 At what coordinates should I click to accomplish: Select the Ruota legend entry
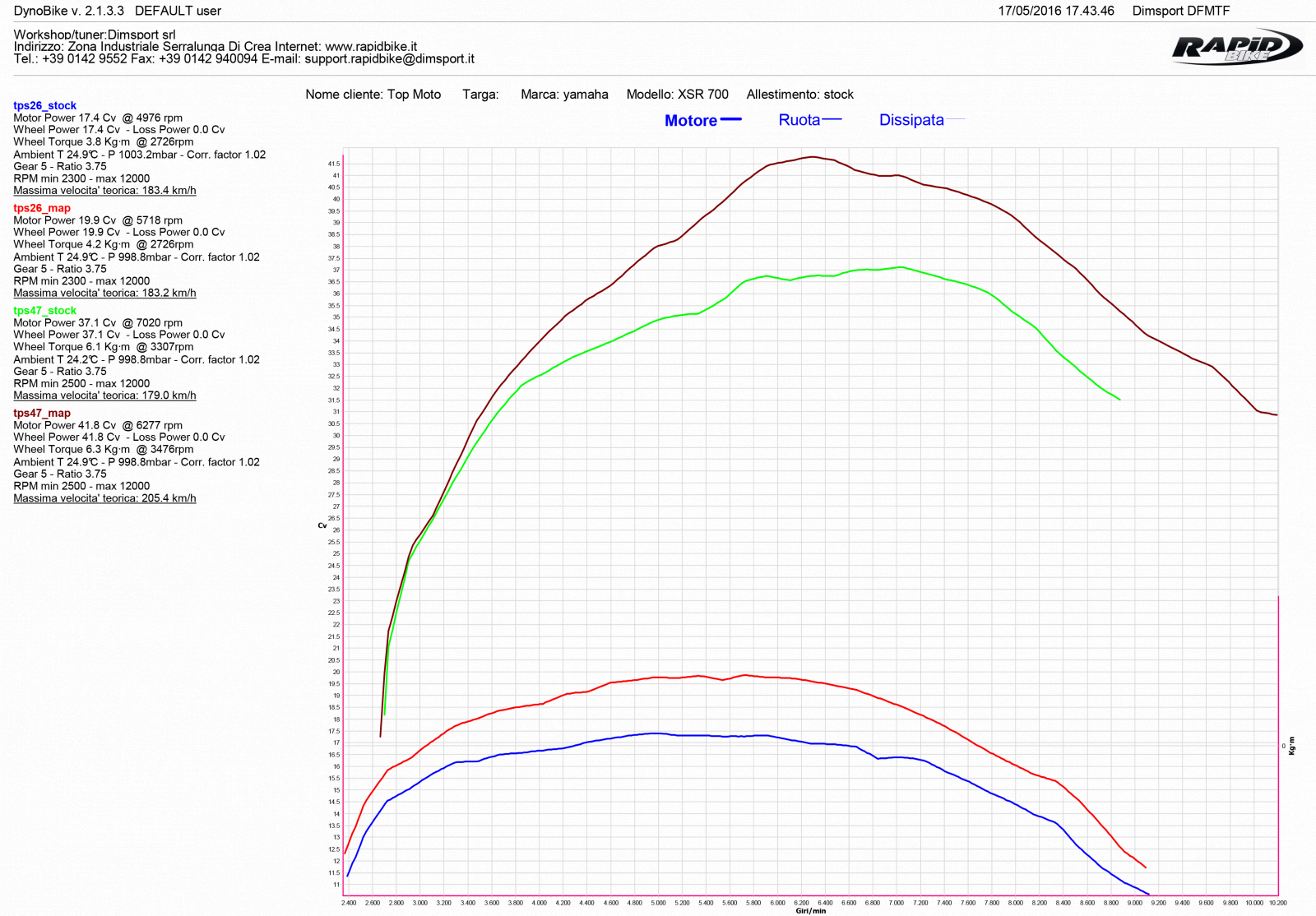coord(799,120)
